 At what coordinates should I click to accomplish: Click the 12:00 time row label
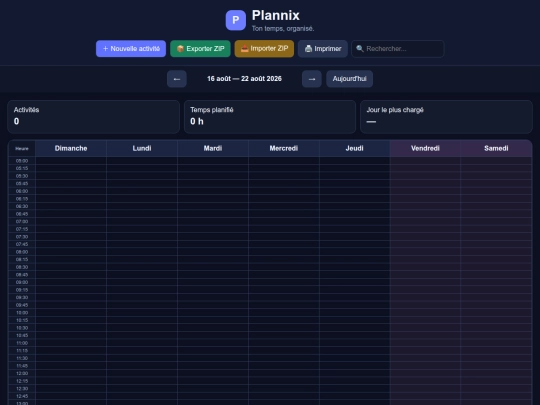point(22,373)
